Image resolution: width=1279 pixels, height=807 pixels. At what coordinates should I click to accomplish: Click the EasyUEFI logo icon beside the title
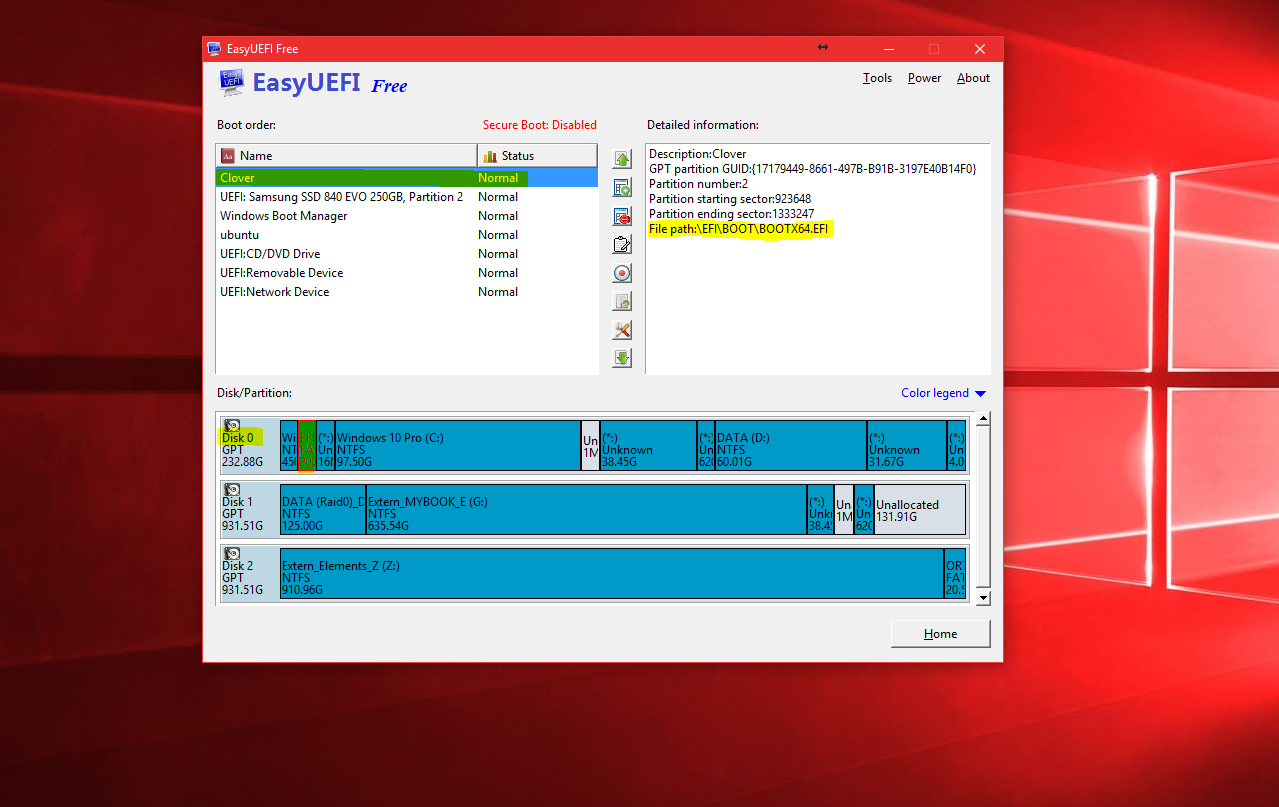231,83
